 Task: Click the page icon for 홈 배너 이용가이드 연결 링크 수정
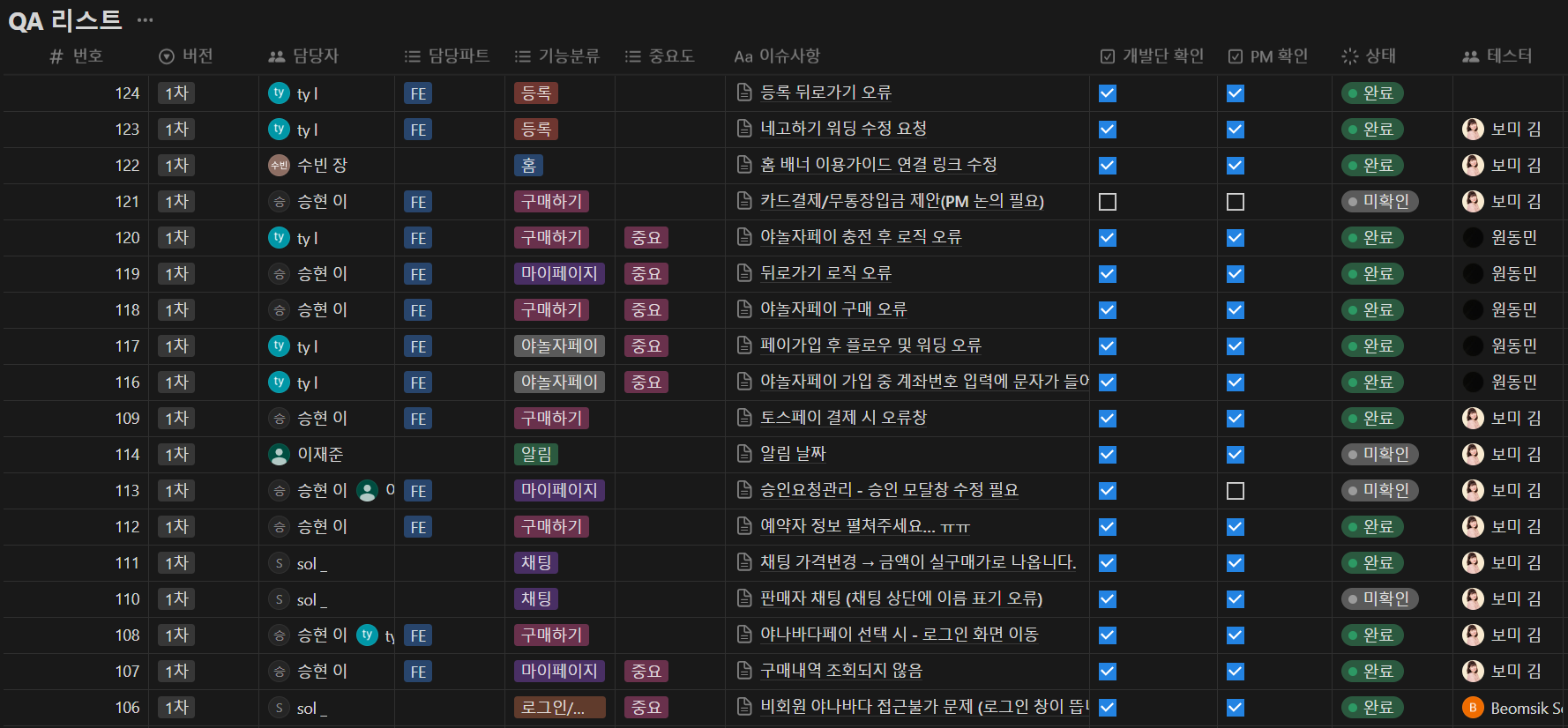744,165
